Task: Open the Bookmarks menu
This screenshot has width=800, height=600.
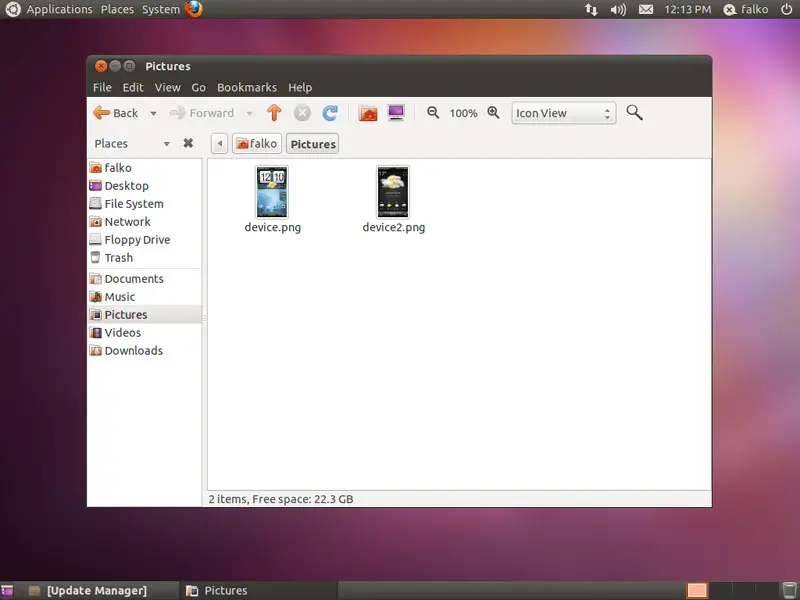Action: pyautogui.click(x=246, y=87)
